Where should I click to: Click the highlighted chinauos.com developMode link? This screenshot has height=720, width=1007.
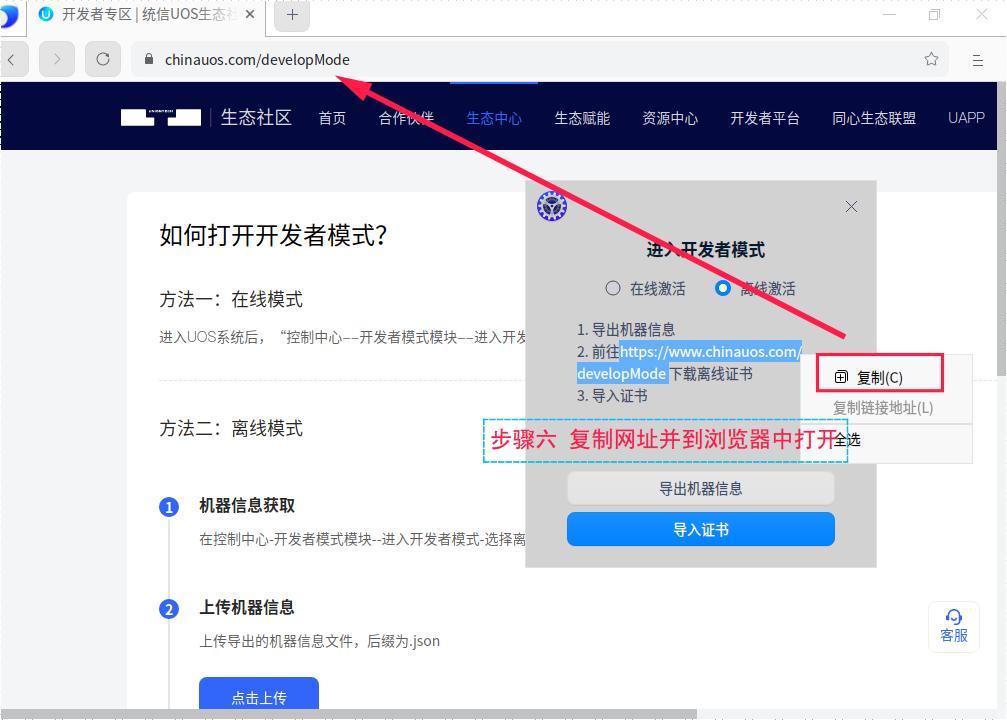point(688,362)
